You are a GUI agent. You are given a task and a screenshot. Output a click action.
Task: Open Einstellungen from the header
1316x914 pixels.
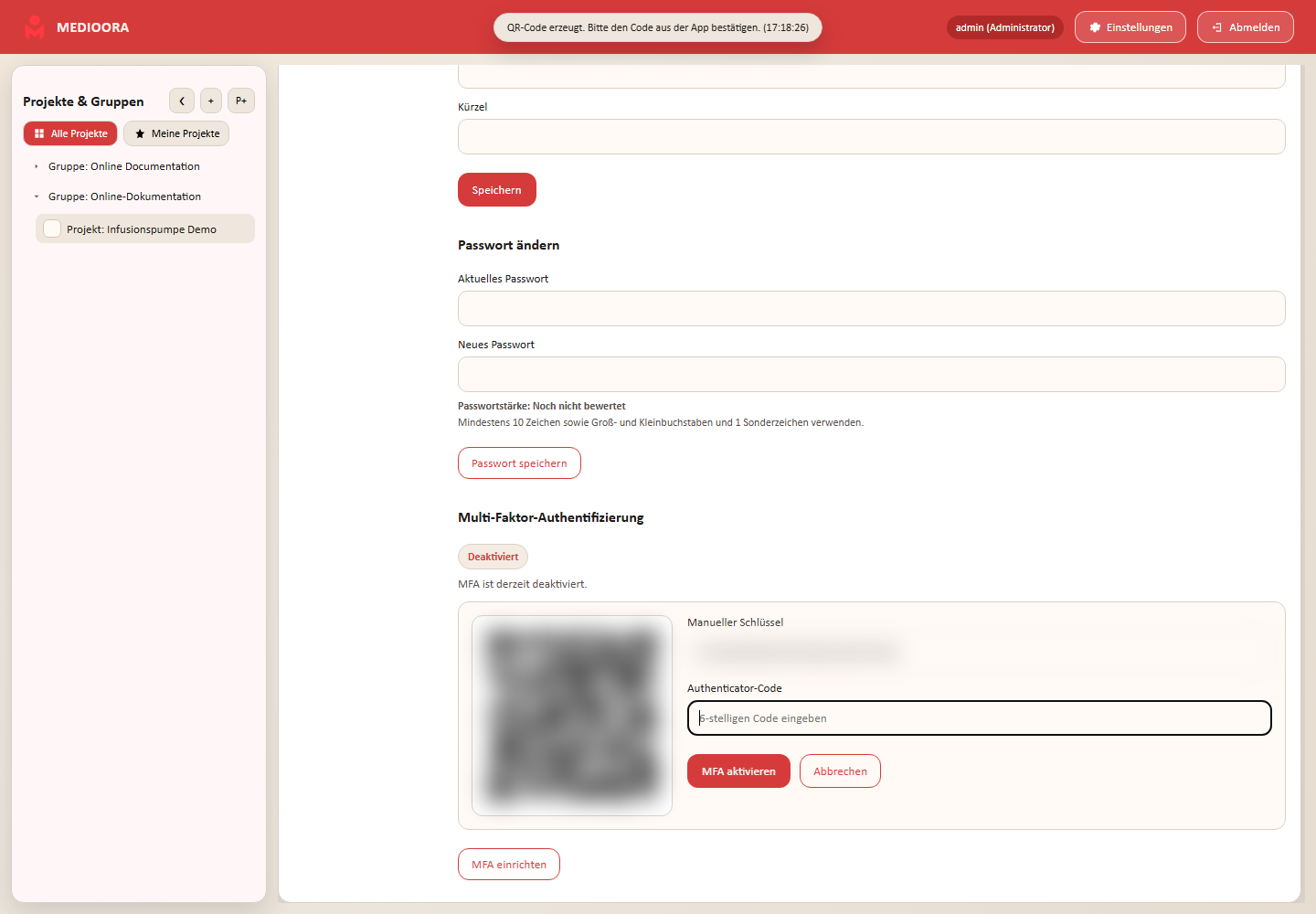tap(1130, 27)
